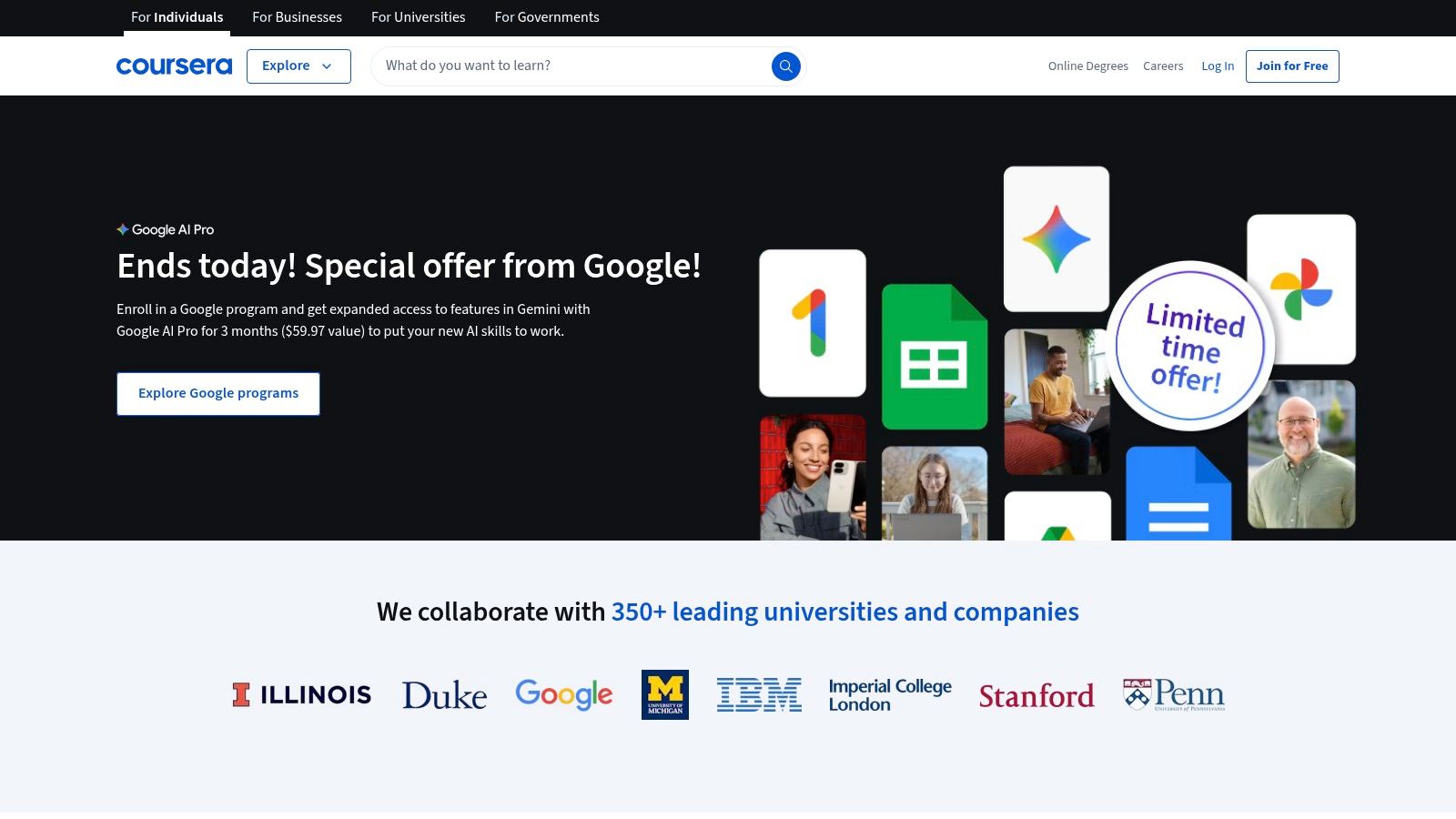Open the Careers link

pyautogui.click(x=1163, y=66)
